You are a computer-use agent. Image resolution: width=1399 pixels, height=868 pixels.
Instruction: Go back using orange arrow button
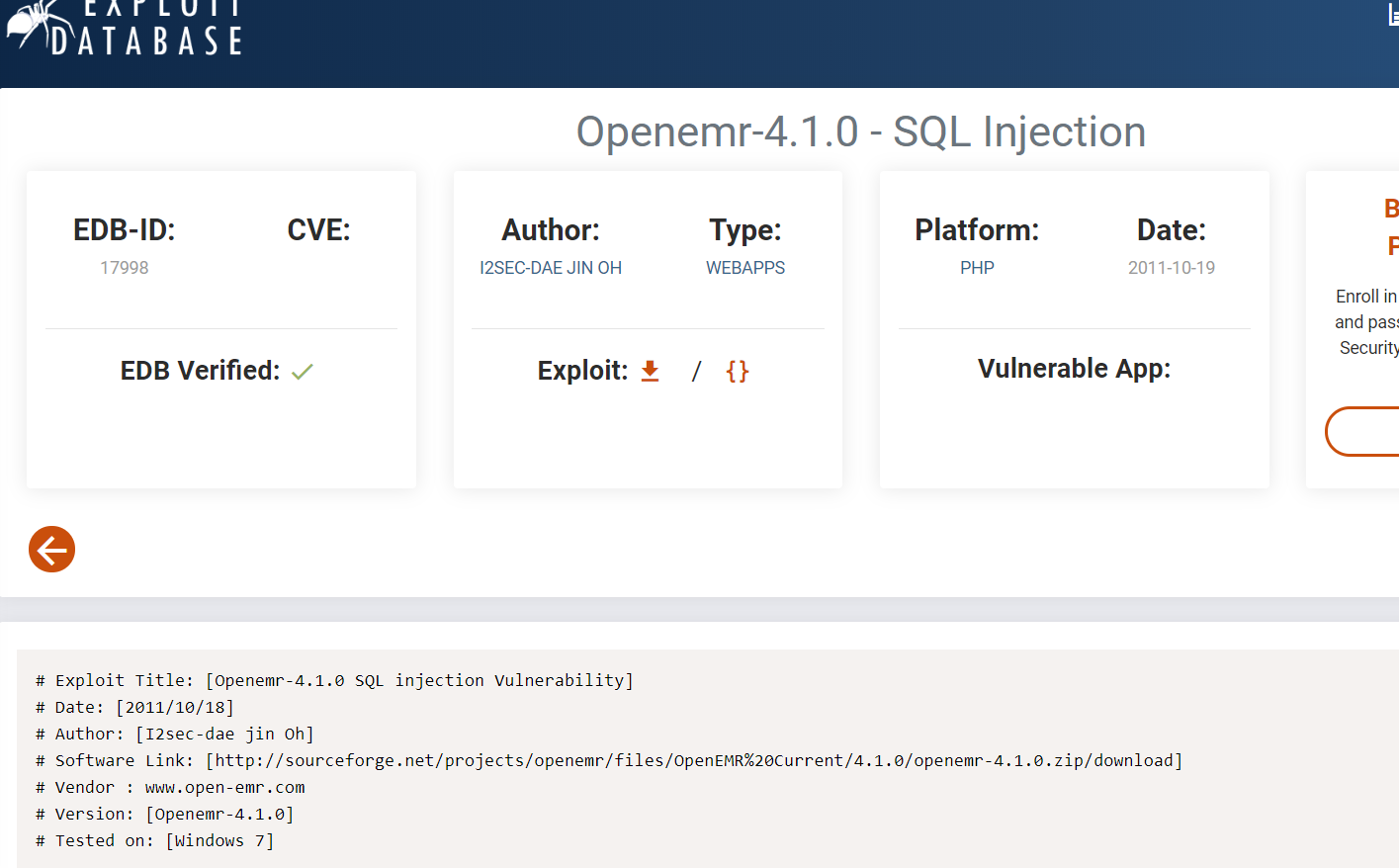point(51,549)
